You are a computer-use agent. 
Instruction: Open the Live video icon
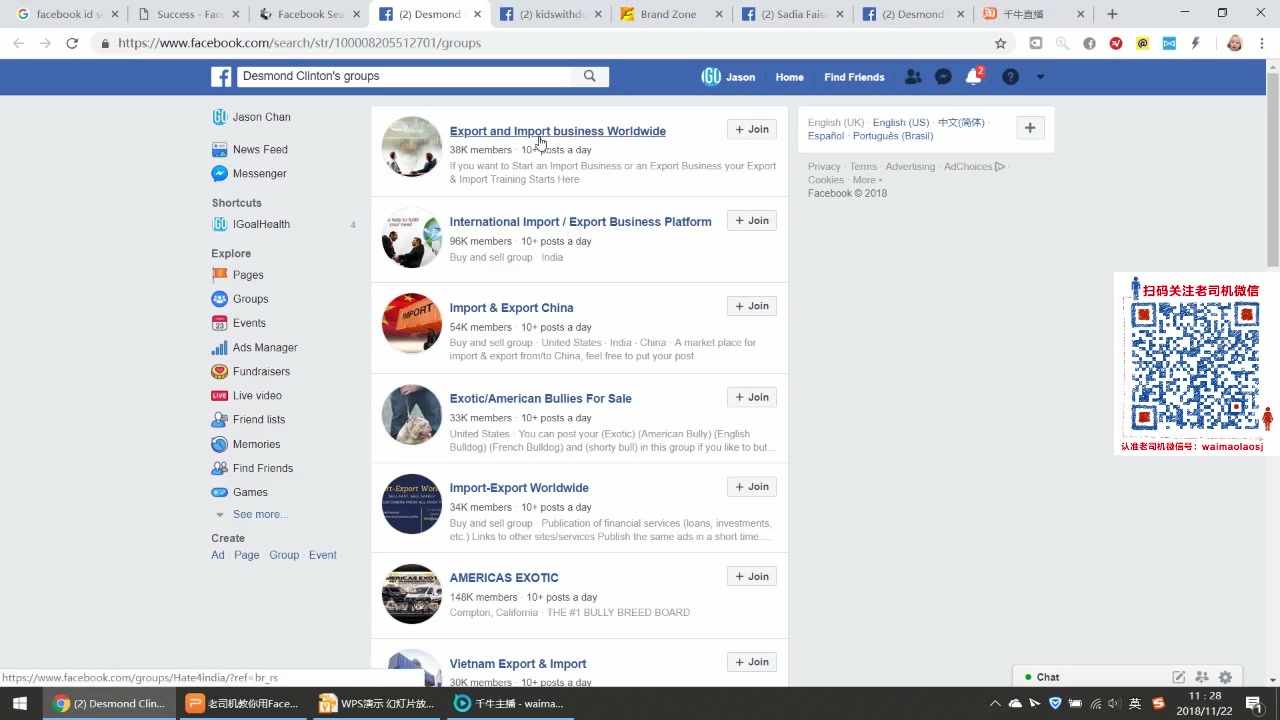pos(219,395)
